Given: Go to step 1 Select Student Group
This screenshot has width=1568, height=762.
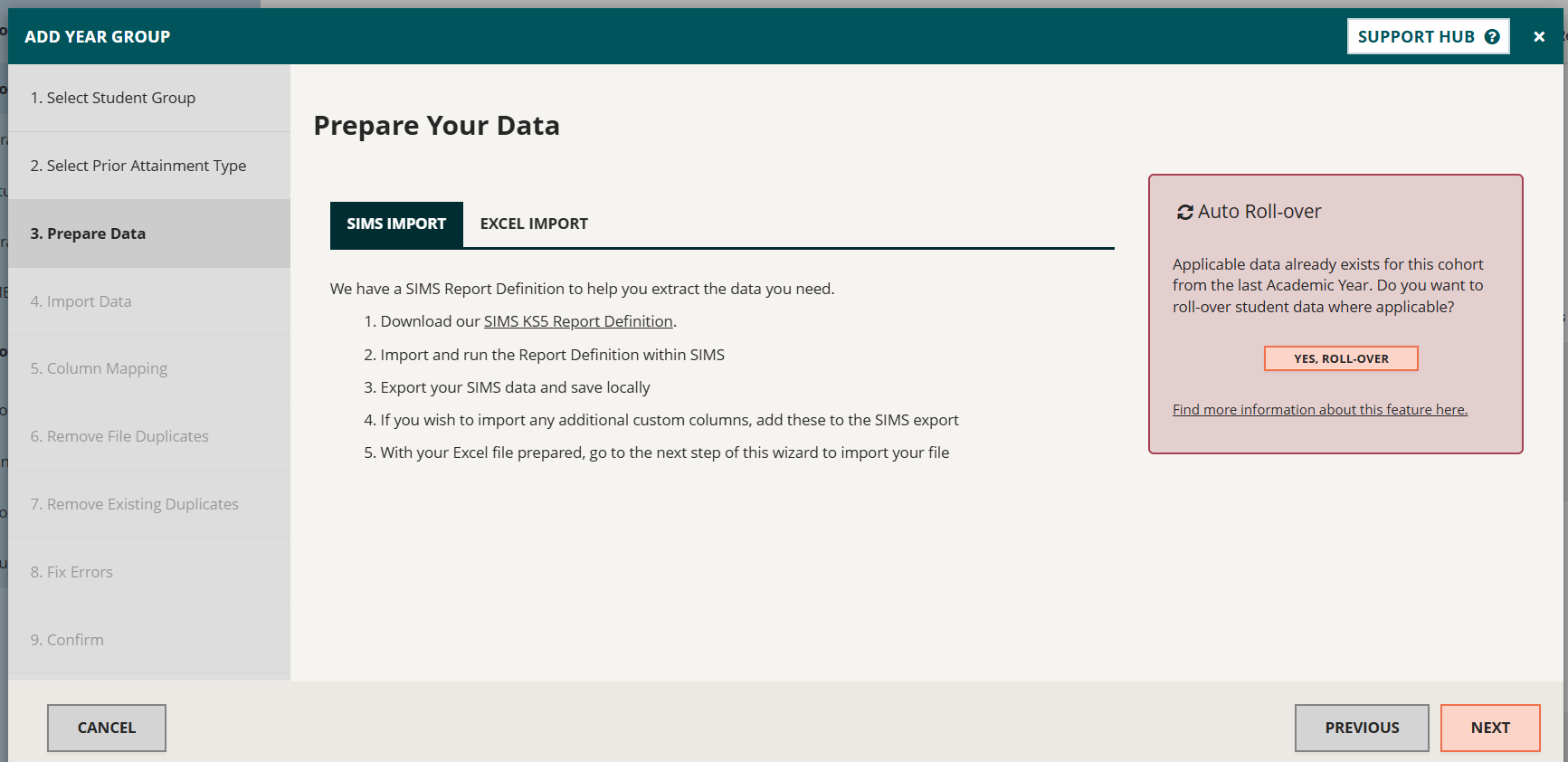Looking at the screenshot, I should pyautogui.click(x=149, y=98).
